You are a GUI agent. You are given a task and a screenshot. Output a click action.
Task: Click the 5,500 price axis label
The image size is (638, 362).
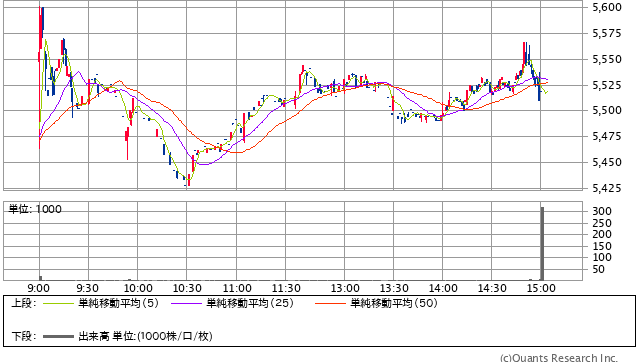point(607,111)
